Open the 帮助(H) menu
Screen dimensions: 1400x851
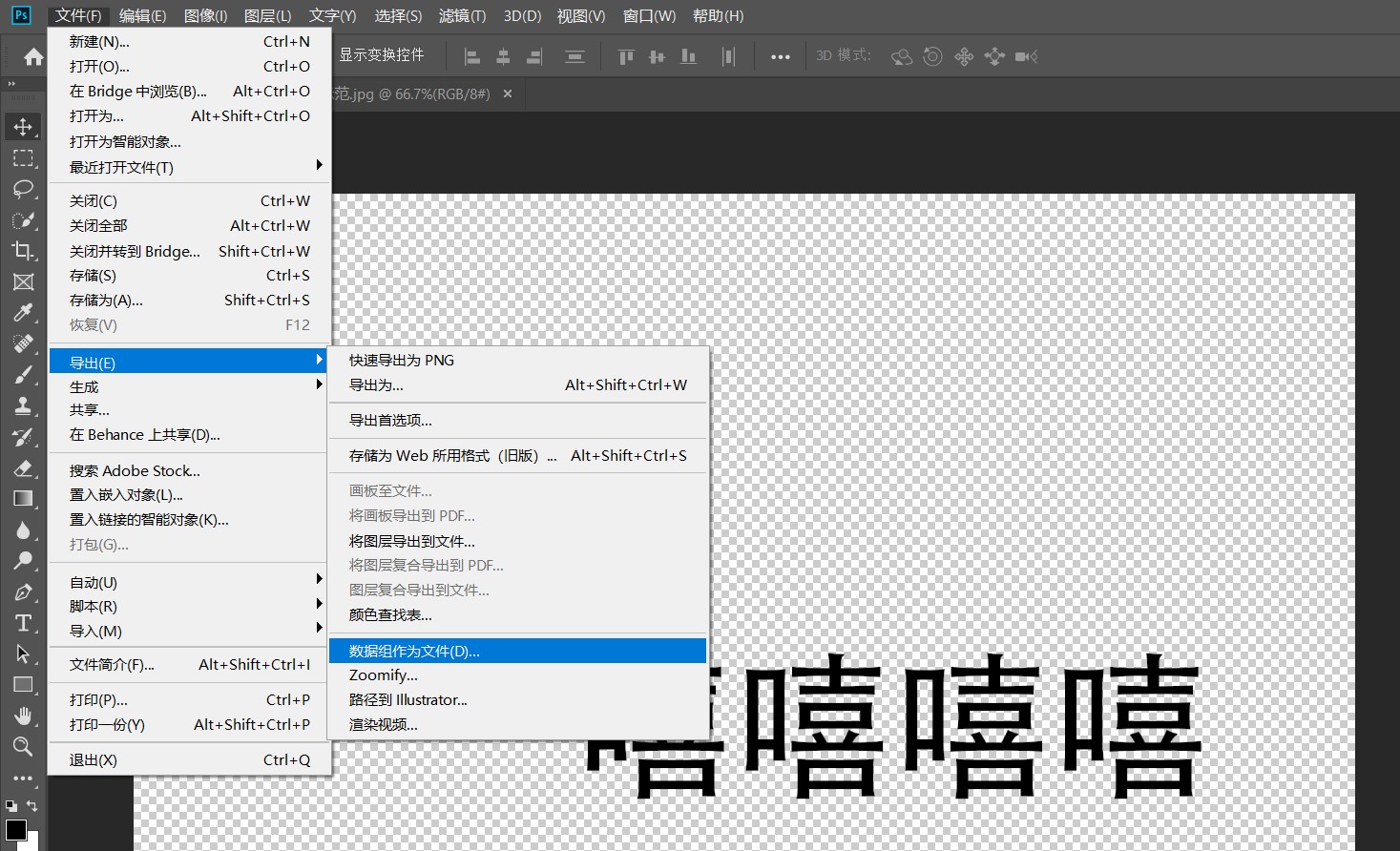718,15
